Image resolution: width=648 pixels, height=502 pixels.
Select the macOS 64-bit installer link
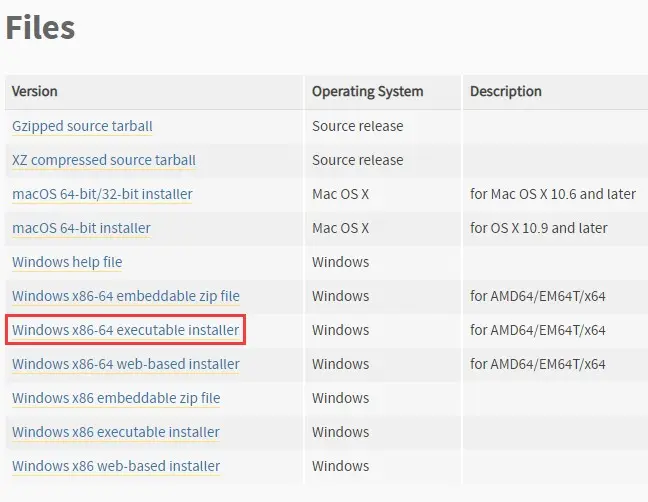click(x=81, y=228)
